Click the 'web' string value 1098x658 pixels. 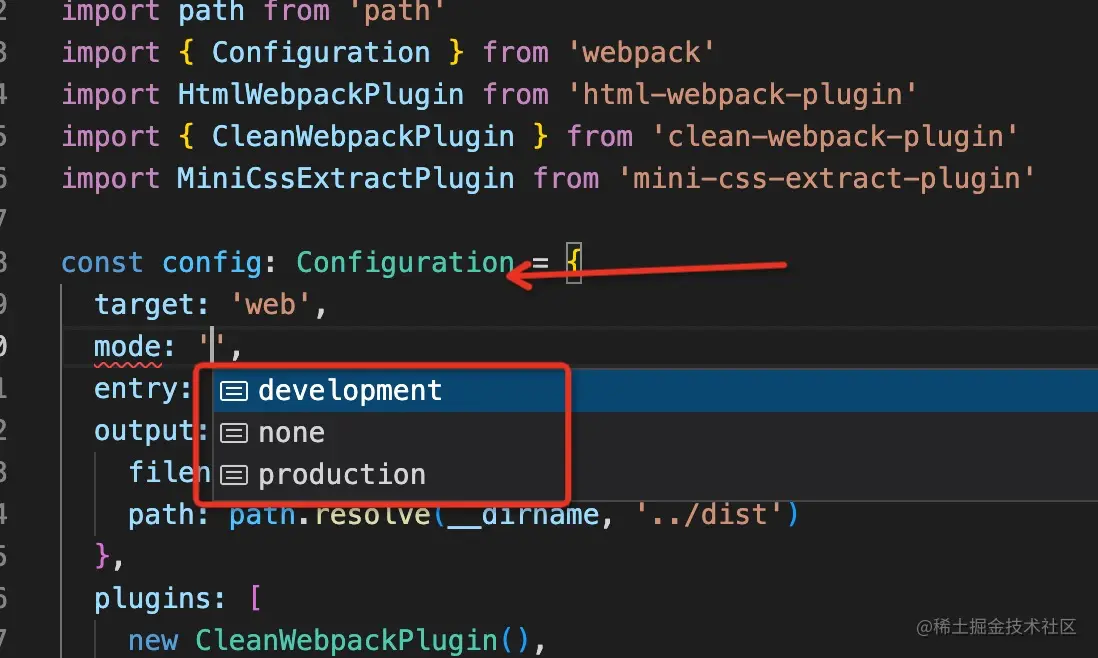pos(270,305)
